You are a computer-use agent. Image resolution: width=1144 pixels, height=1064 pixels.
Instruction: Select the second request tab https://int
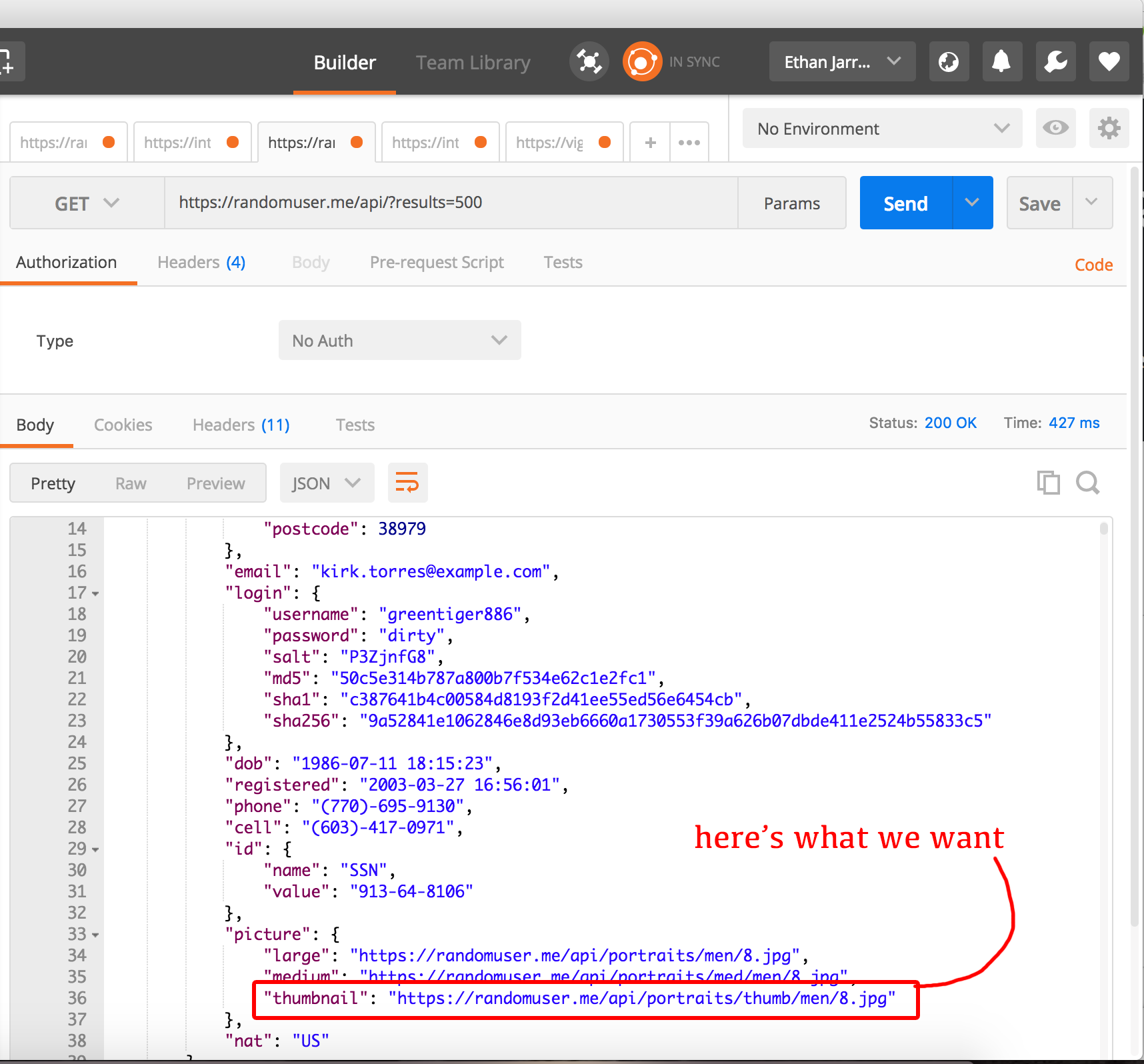coord(192,142)
